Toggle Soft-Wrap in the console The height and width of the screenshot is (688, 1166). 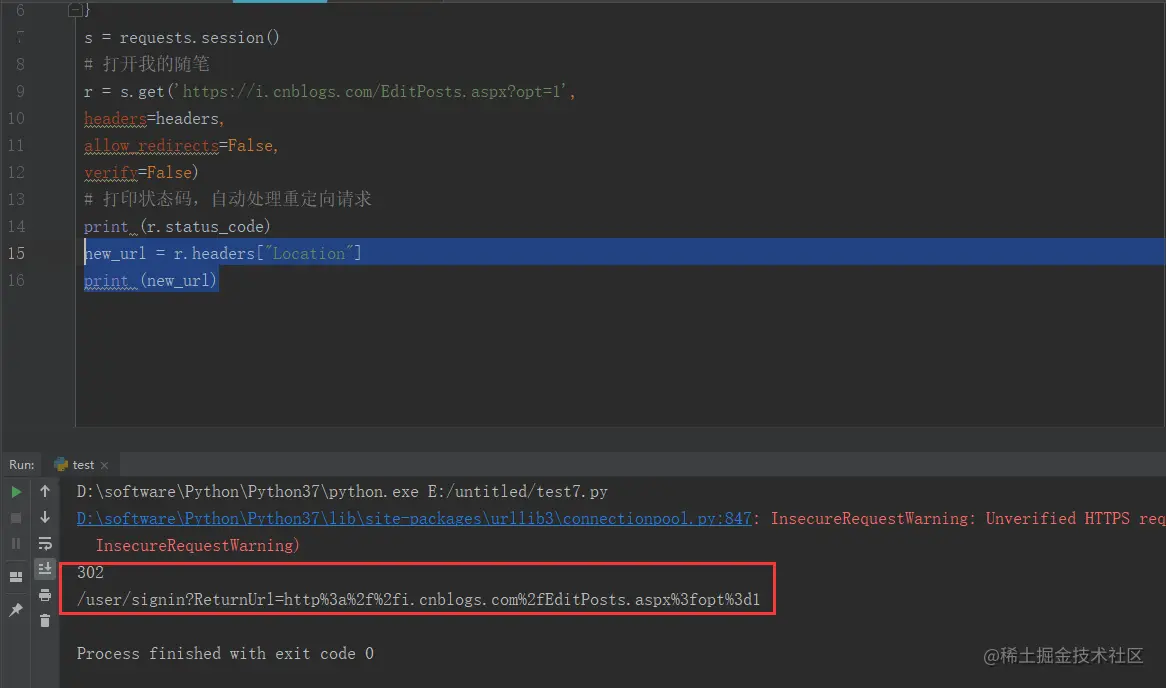(x=45, y=543)
